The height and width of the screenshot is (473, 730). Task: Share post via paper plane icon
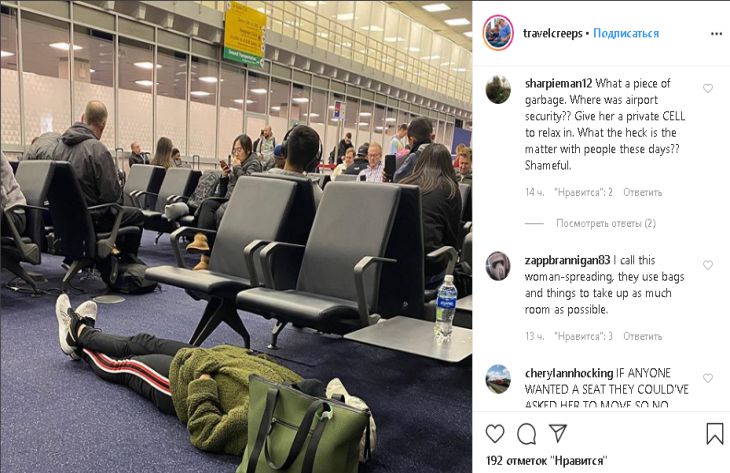point(558,433)
